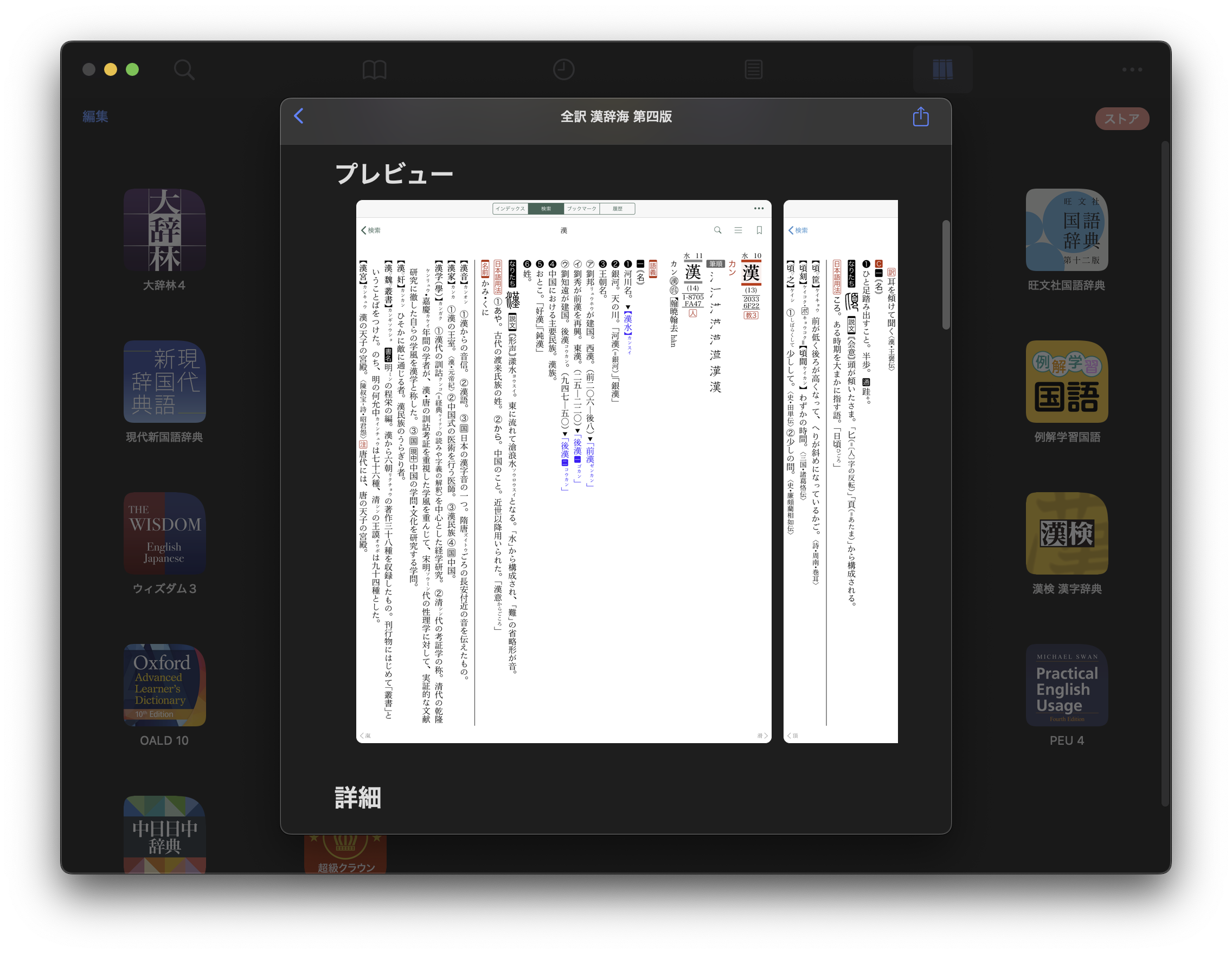The width and height of the screenshot is (1232, 954).
Task: Click the first preview screenshot of 漢
Action: point(563,472)
